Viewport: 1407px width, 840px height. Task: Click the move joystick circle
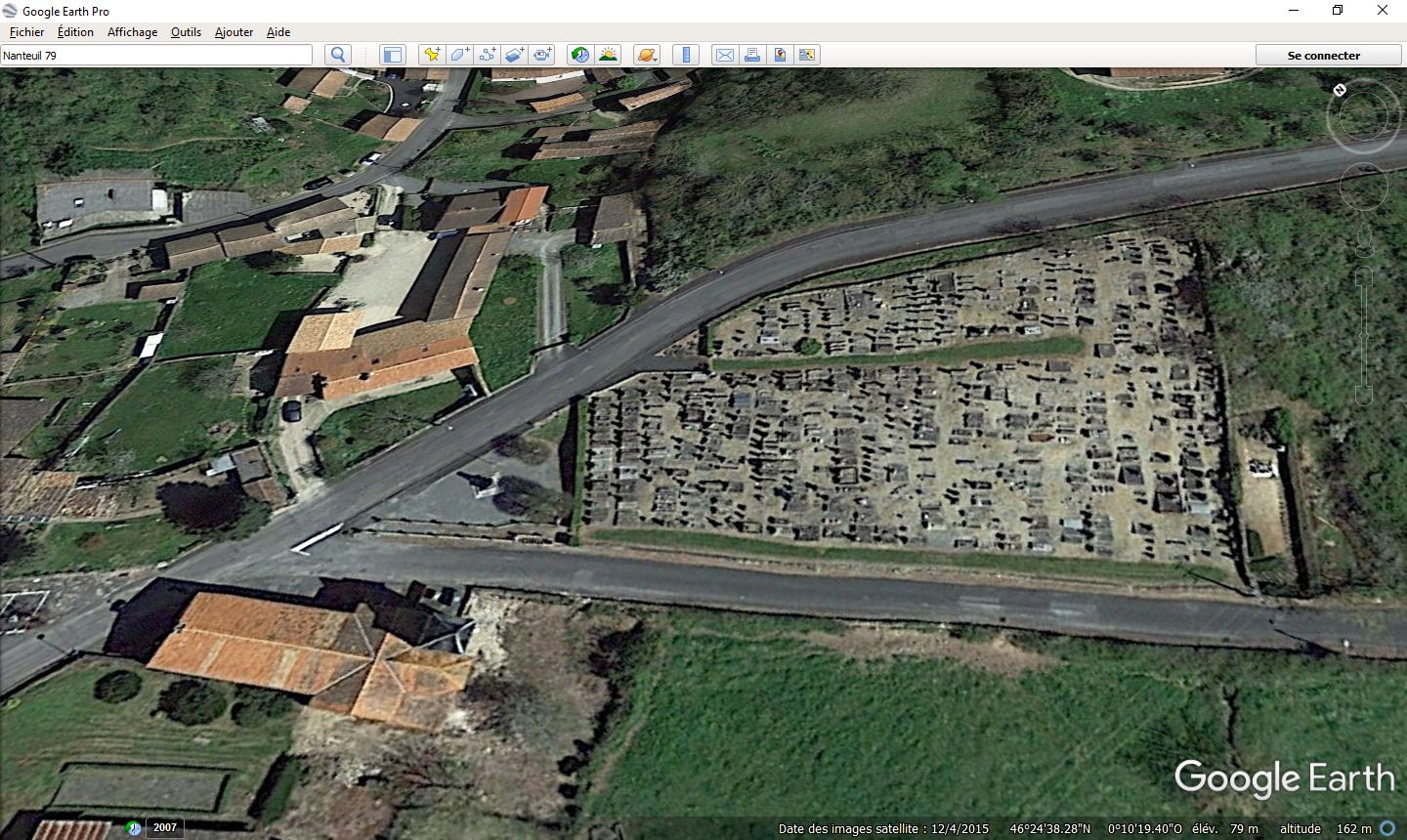coord(1363,187)
